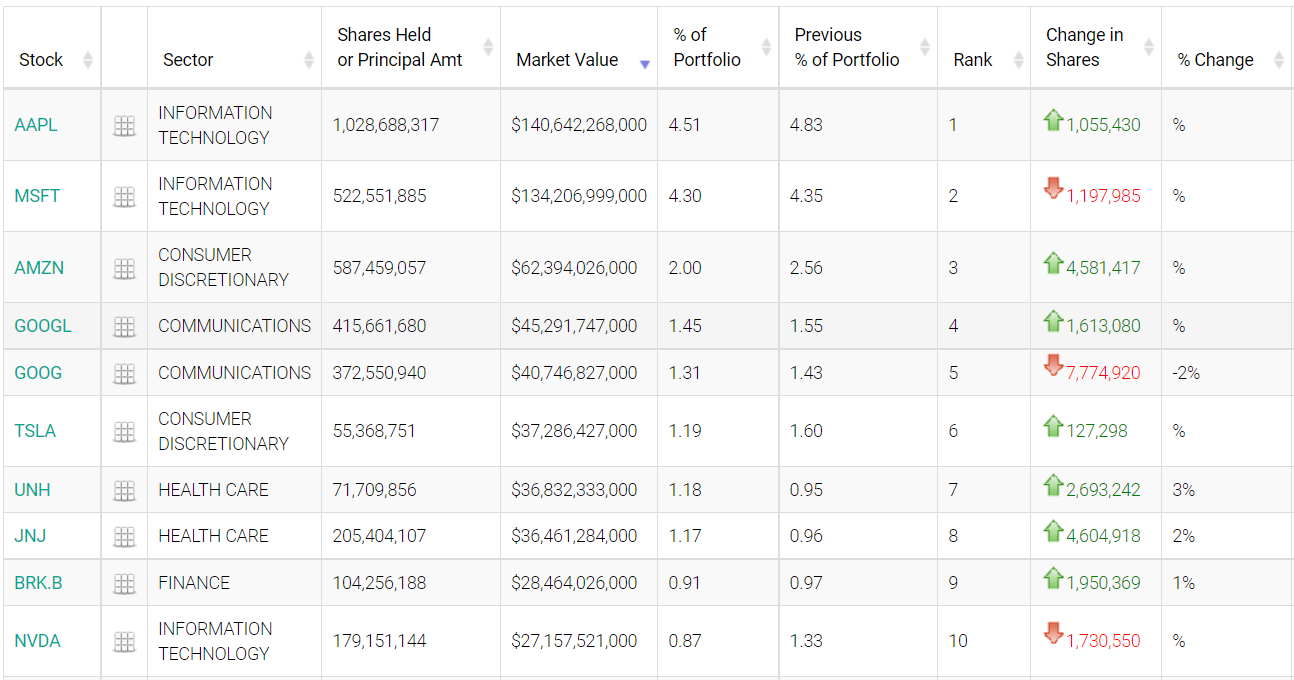Sort by % of Portfolio column
1294x680 pixels.
tap(766, 47)
